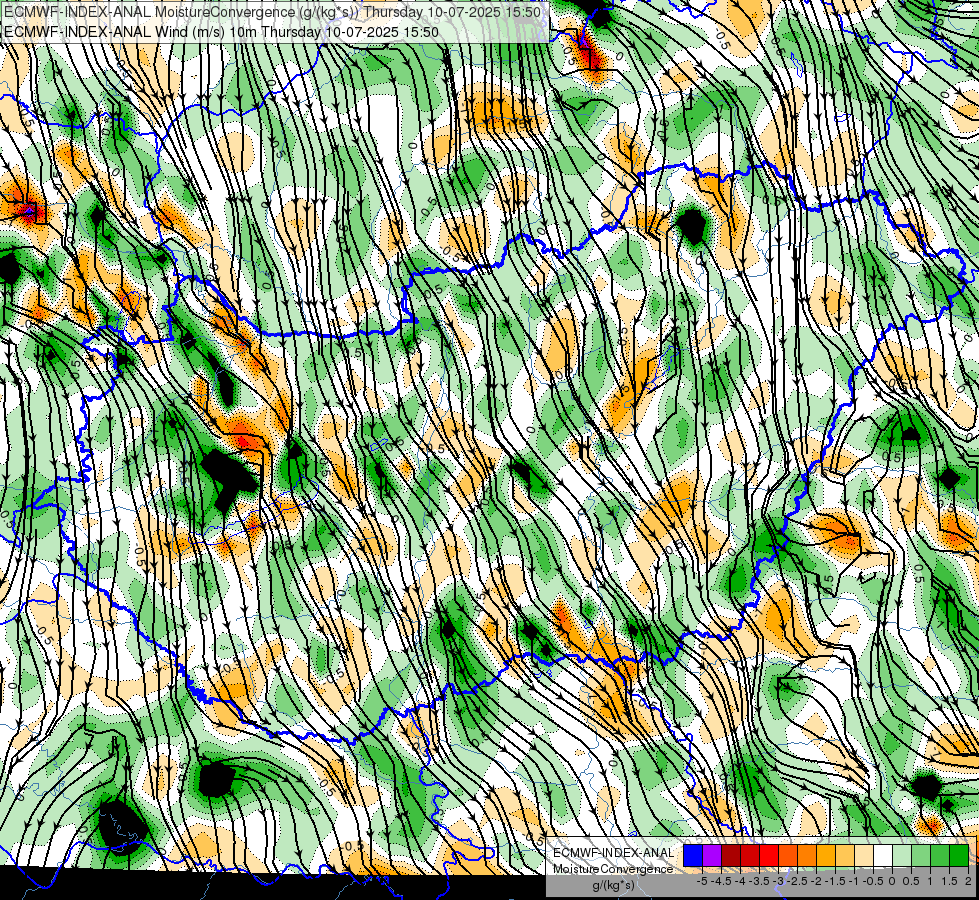Click the white swatch left of 0 tick
Screen dimensions: 979x900
coord(883,856)
